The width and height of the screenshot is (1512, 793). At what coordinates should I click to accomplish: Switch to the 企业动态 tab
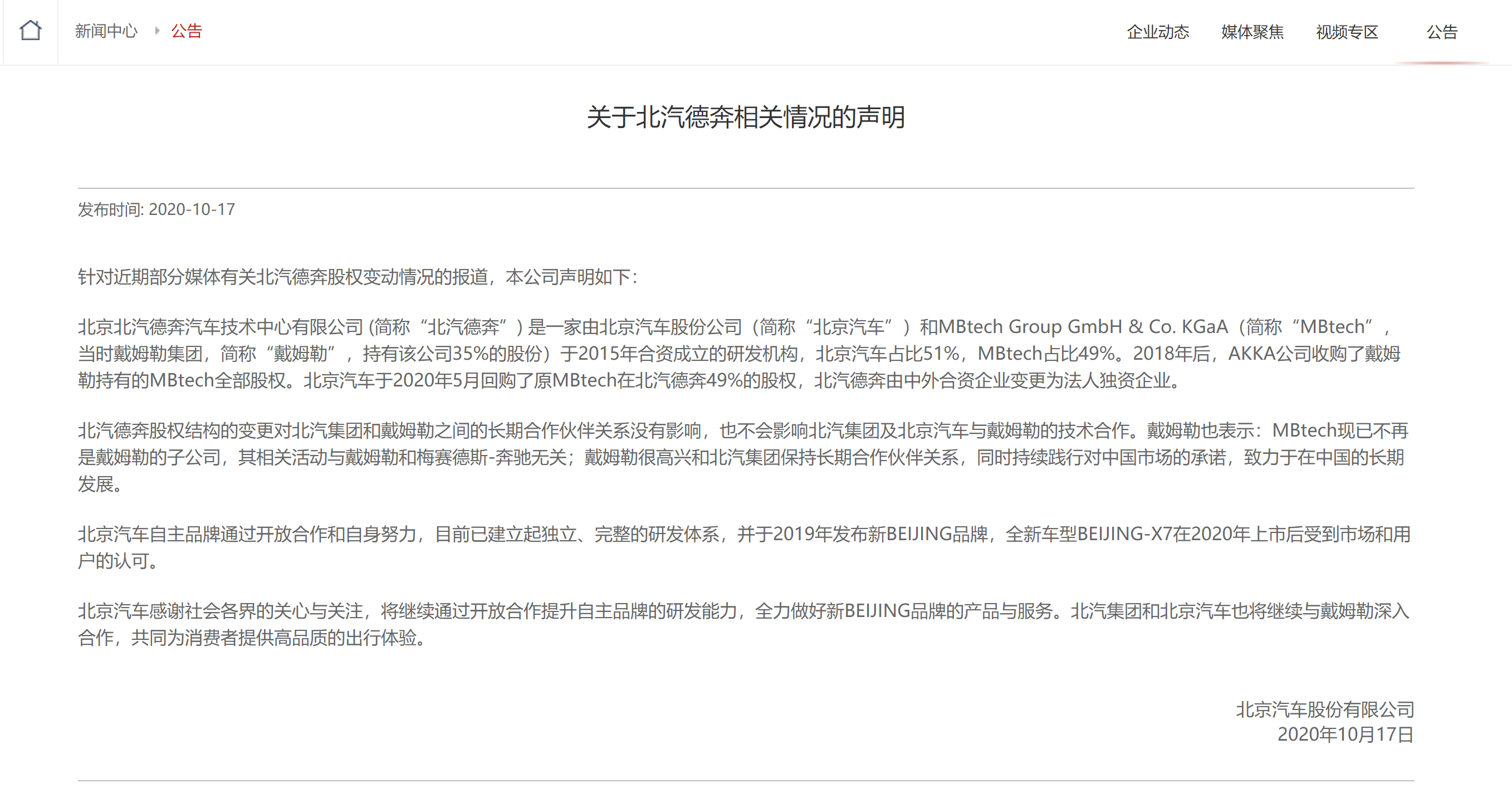1157,32
